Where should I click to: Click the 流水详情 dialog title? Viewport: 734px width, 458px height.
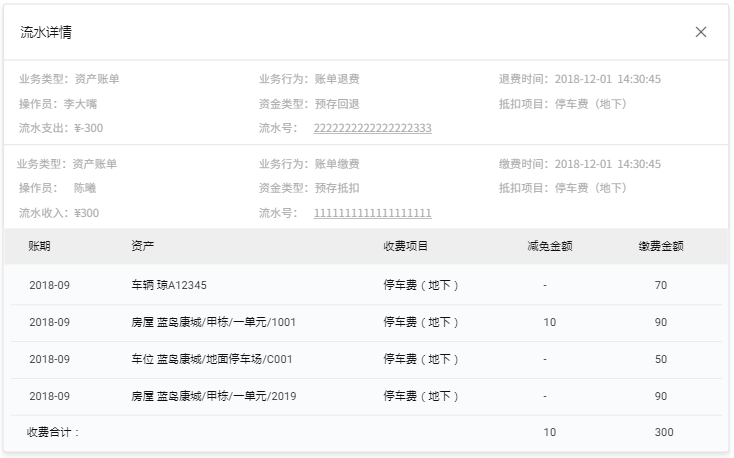point(46,32)
